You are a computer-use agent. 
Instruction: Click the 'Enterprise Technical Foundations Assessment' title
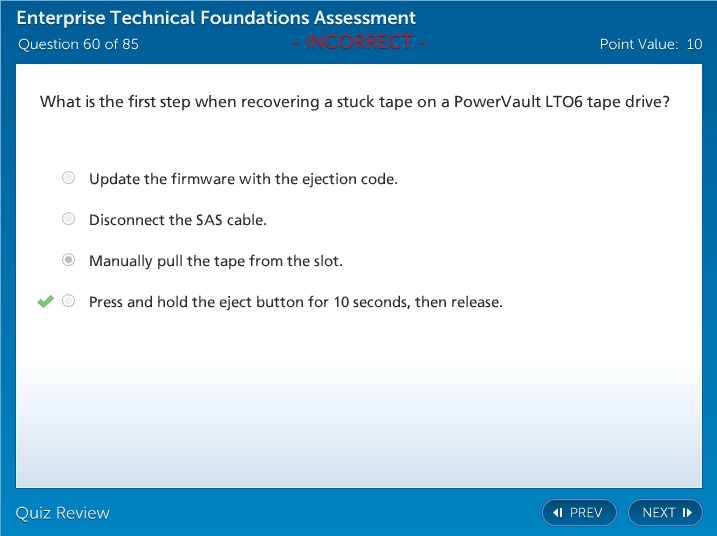[x=216, y=19]
